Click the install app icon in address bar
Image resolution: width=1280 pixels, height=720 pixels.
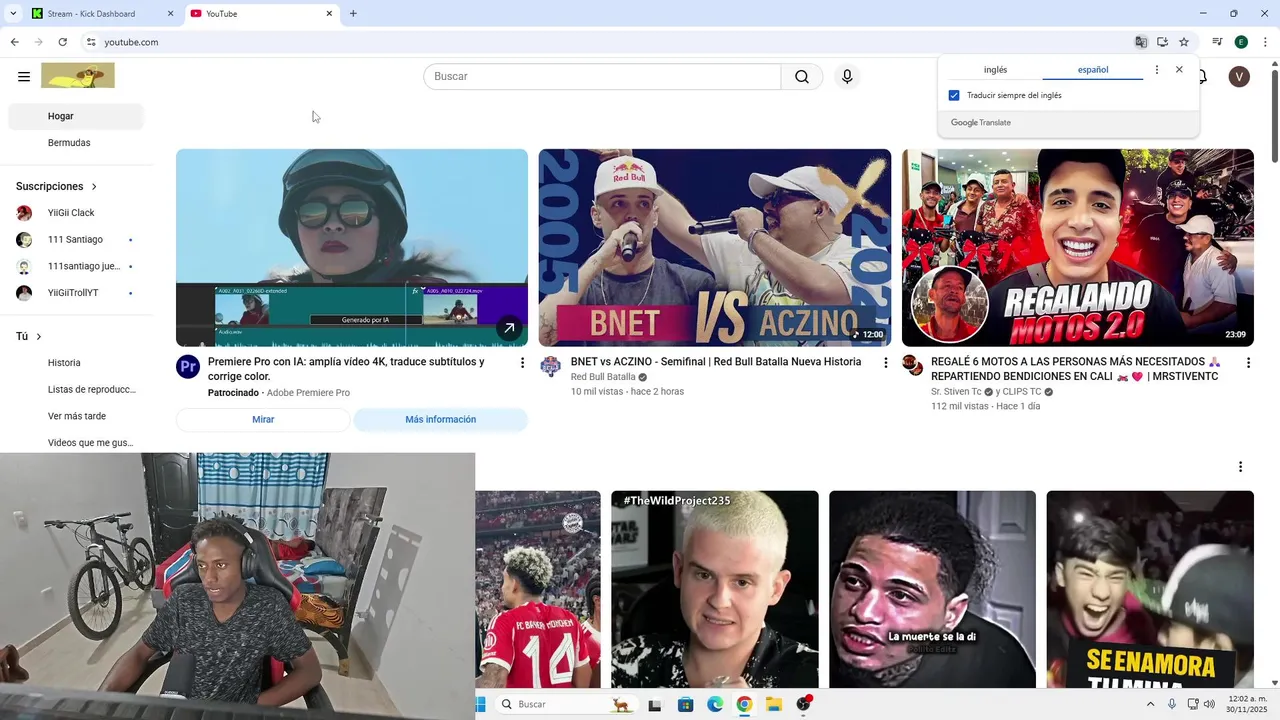pyautogui.click(x=1162, y=42)
